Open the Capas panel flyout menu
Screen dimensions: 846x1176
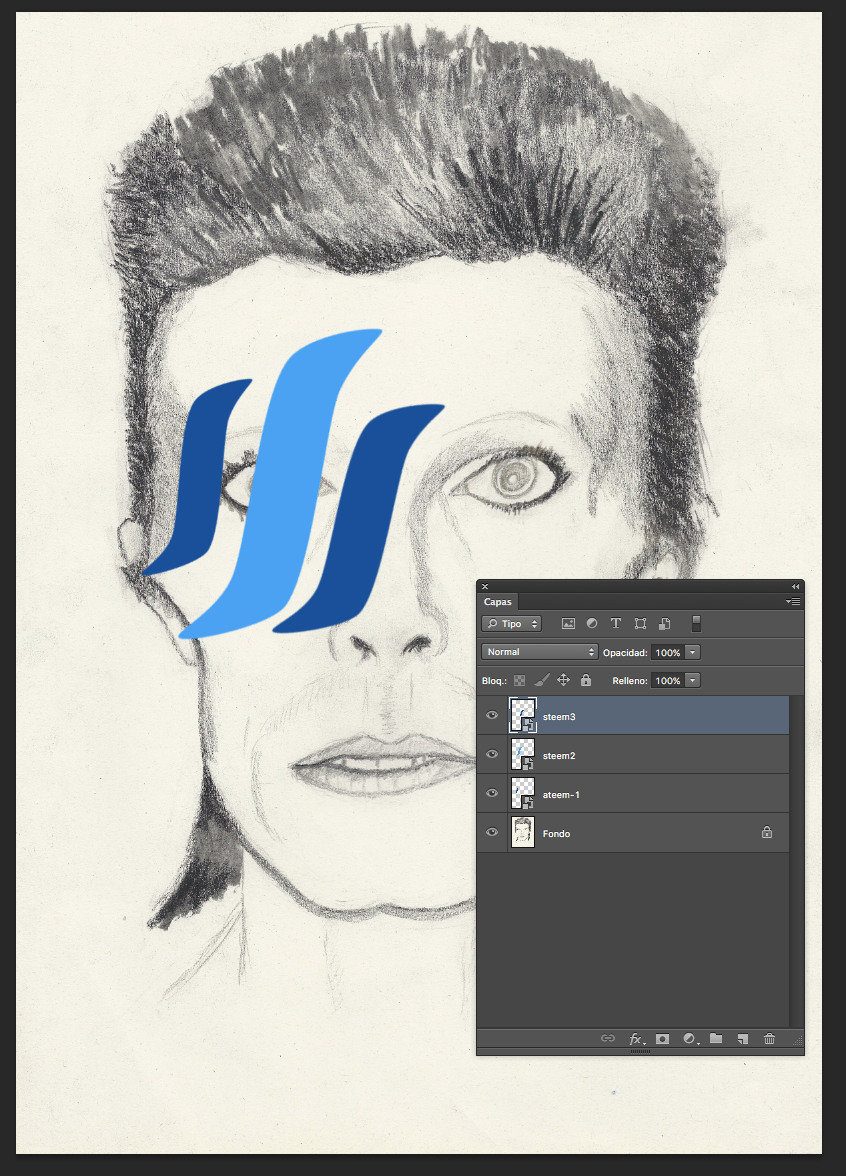(794, 602)
